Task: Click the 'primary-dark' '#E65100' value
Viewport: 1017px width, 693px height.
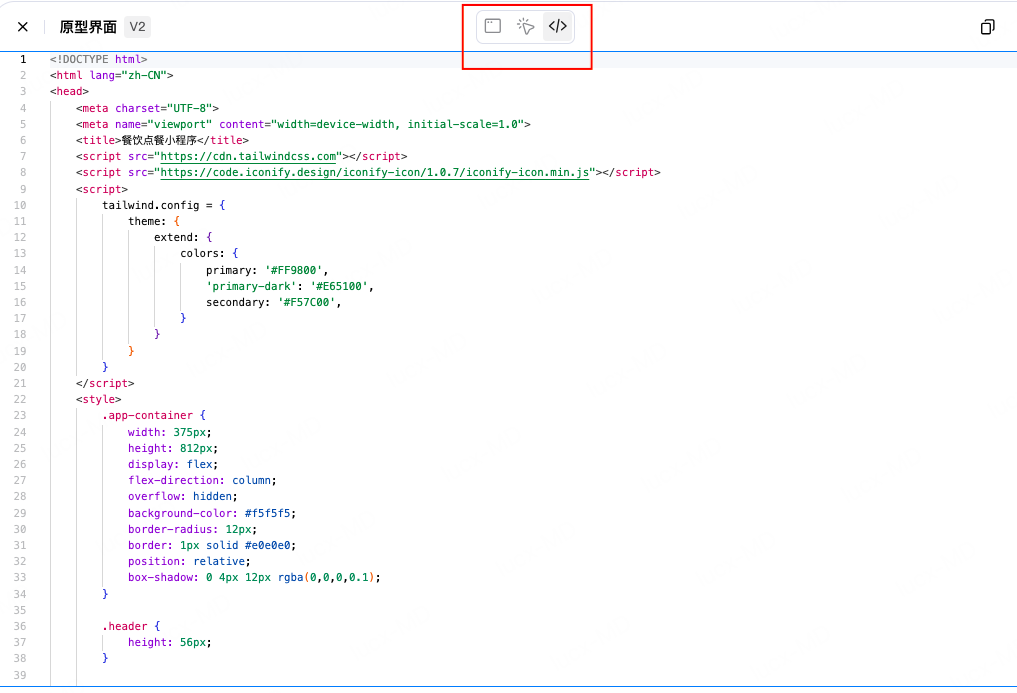Action: click(339, 286)
